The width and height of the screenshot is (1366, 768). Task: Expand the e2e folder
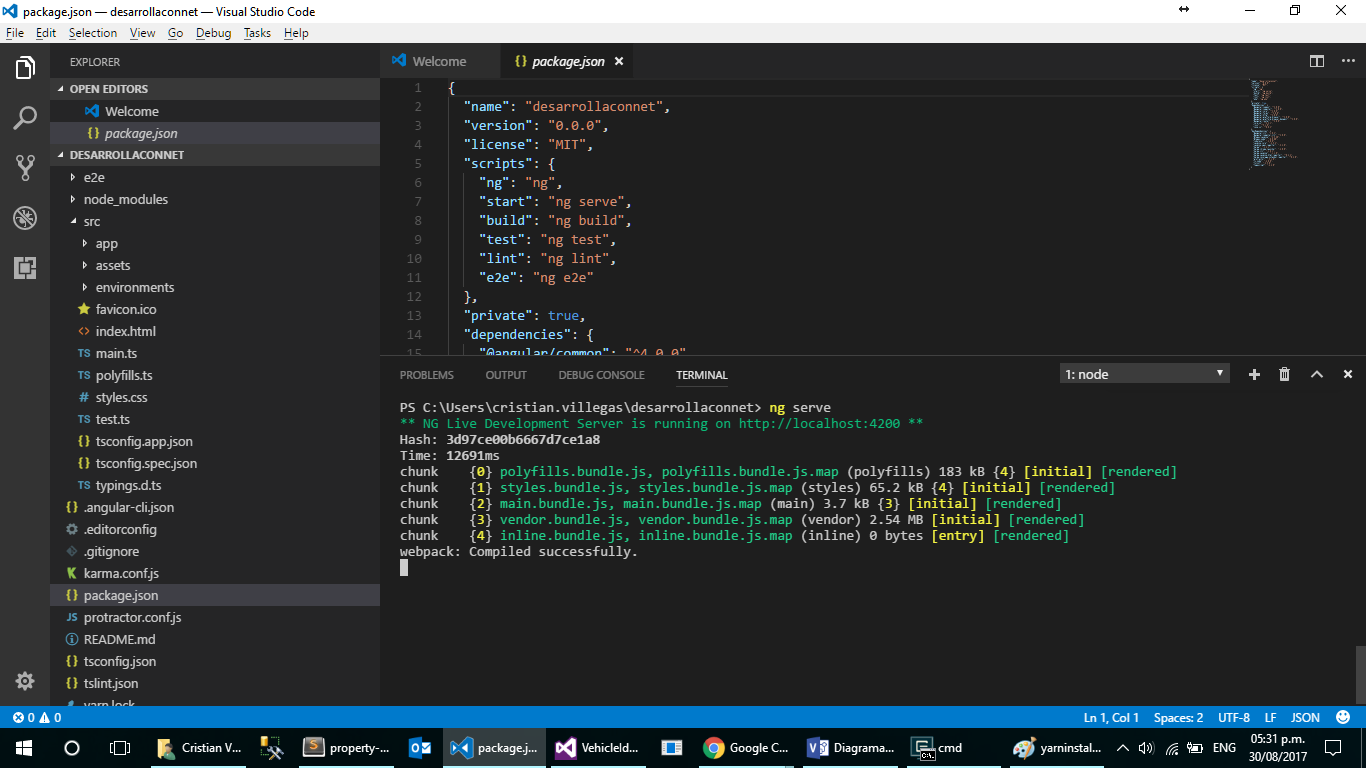tap(93, 177)
